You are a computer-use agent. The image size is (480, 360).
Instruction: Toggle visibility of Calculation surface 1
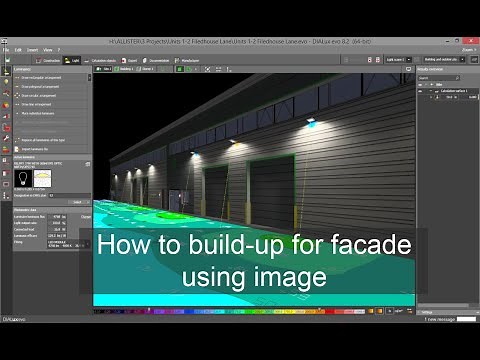click(420, 91)
